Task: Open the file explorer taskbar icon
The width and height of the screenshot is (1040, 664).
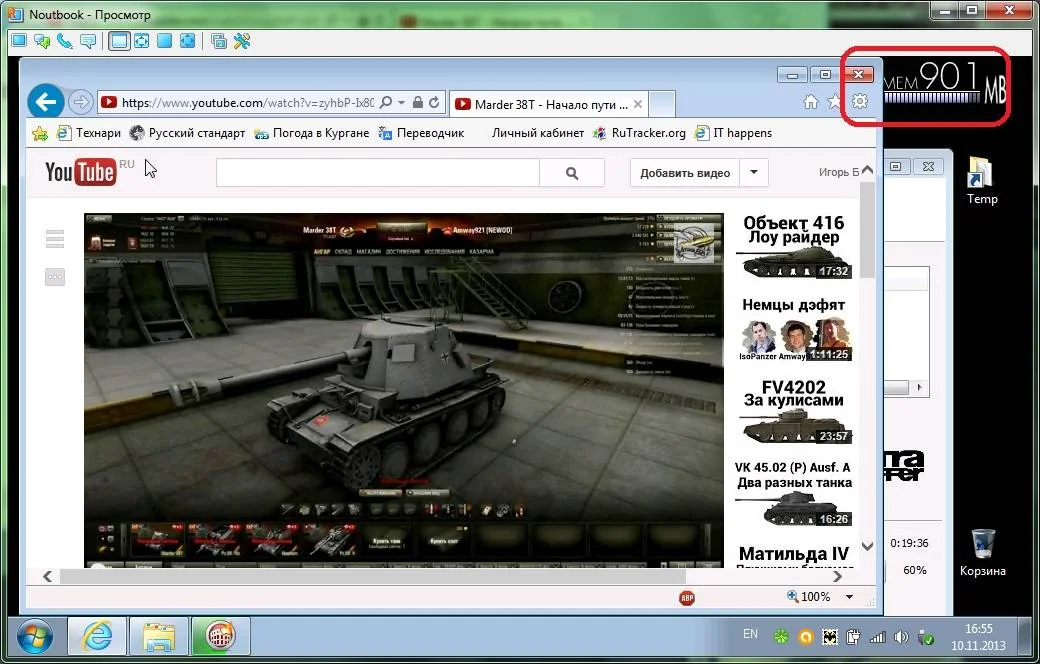Action: coord(159,637)
